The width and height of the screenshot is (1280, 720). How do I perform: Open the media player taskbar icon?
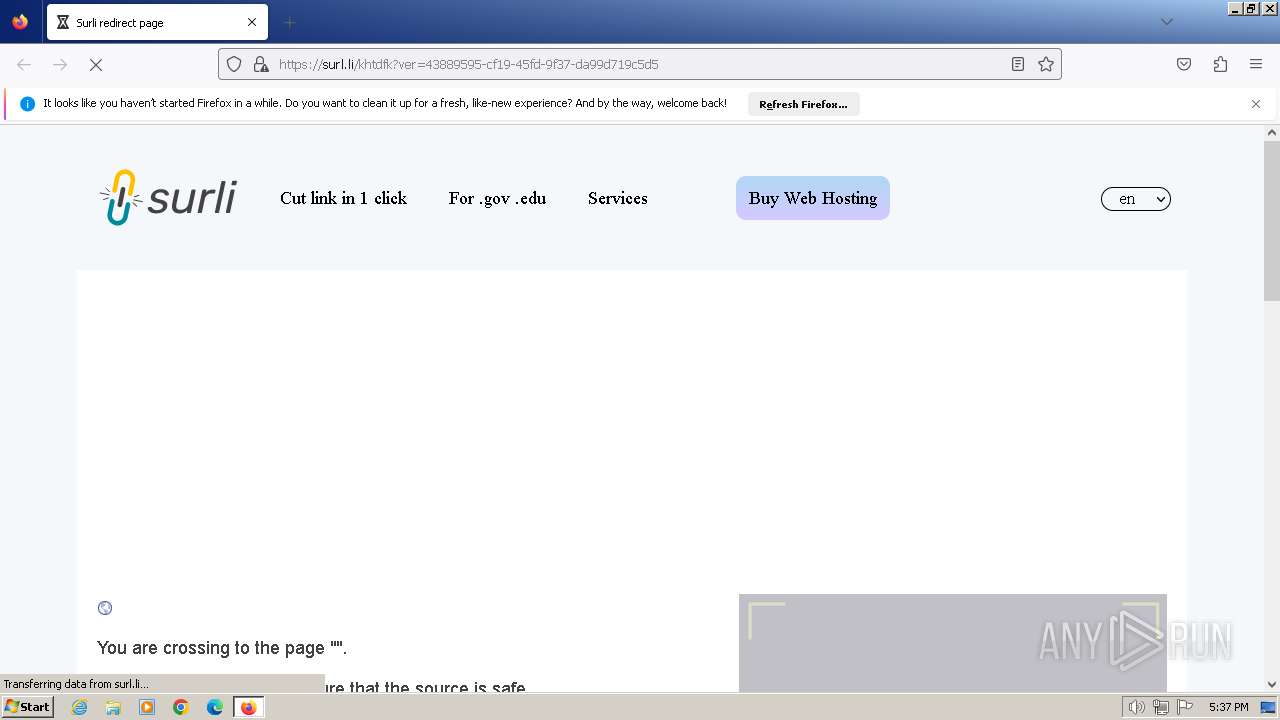147,707
